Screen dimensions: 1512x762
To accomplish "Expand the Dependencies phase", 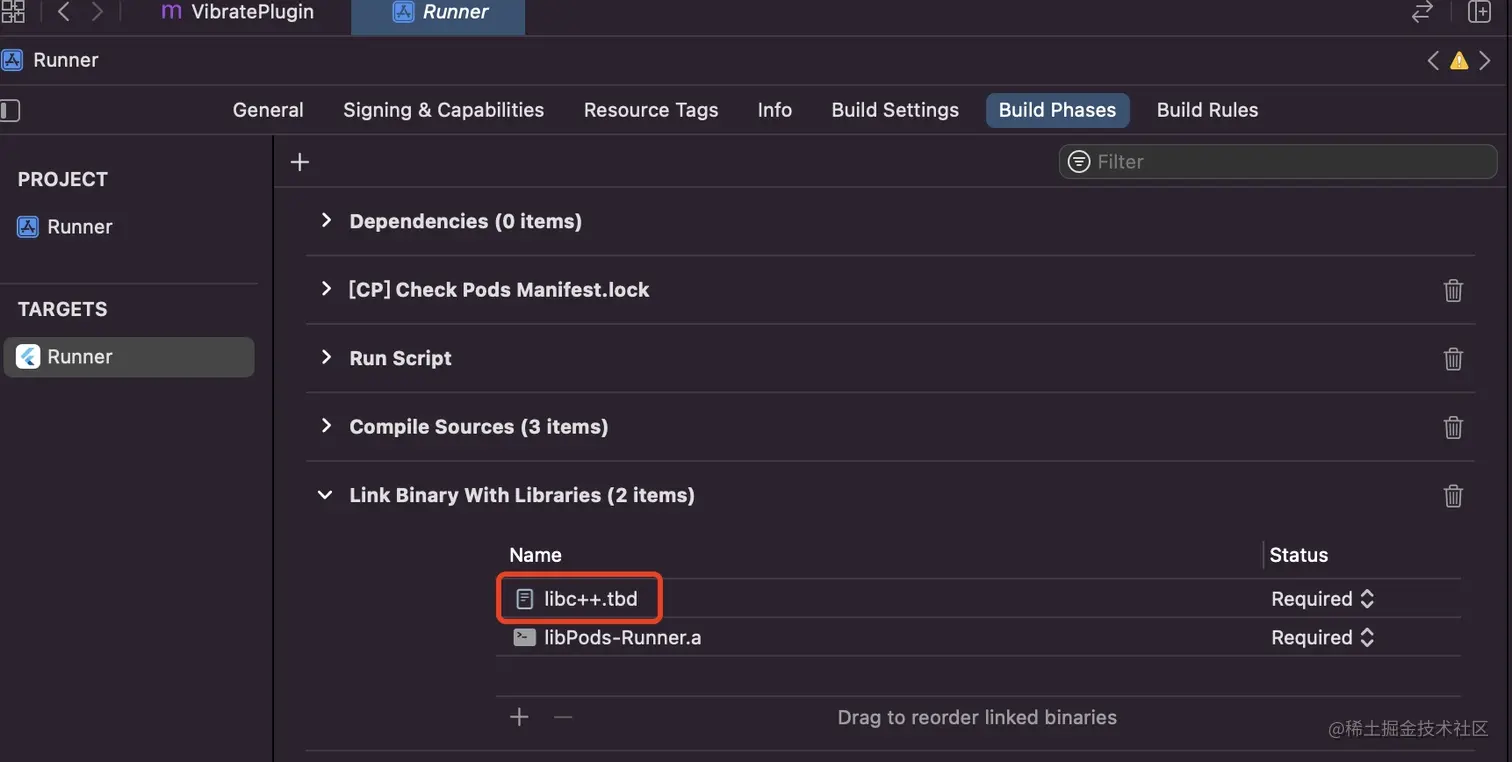I will (326, 220).
